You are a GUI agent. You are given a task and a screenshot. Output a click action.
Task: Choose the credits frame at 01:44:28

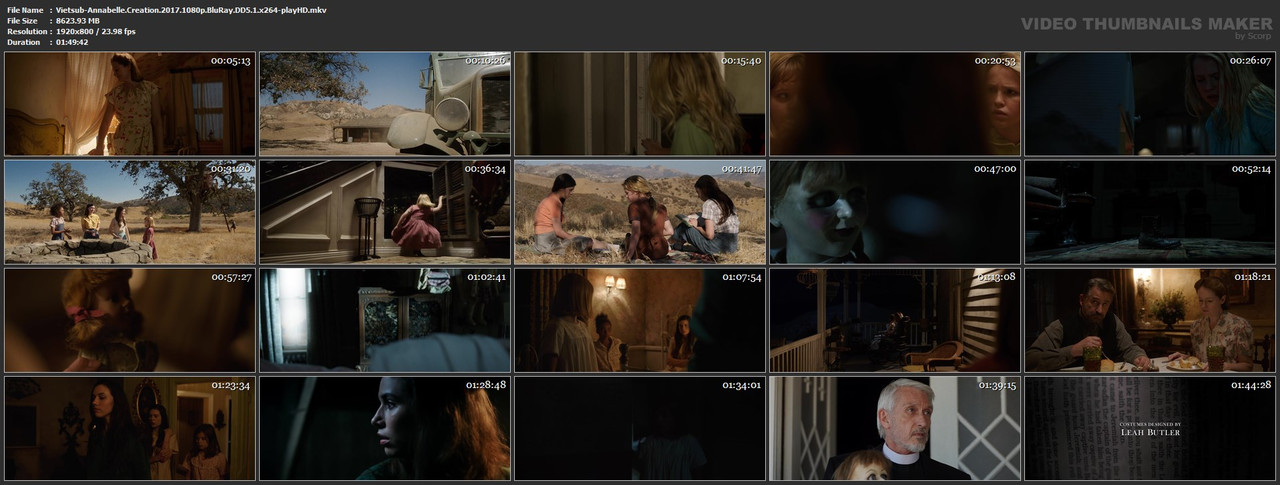[x=1150, y=427]
